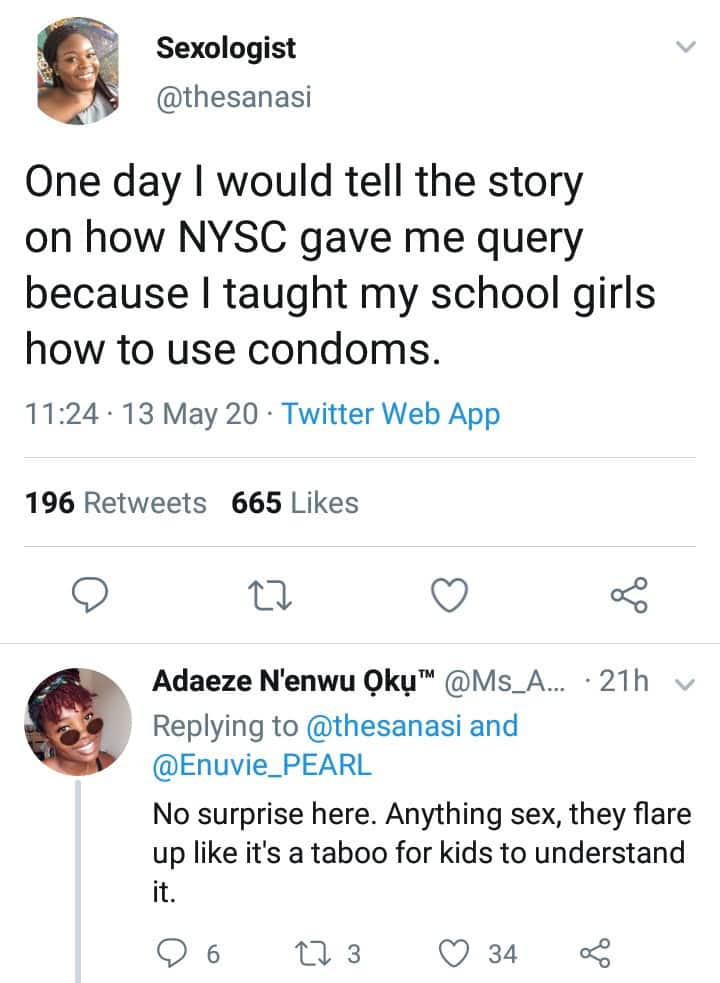Like the main tweet with heart icon
Screen dimensions: 720x983
(450, 595)
